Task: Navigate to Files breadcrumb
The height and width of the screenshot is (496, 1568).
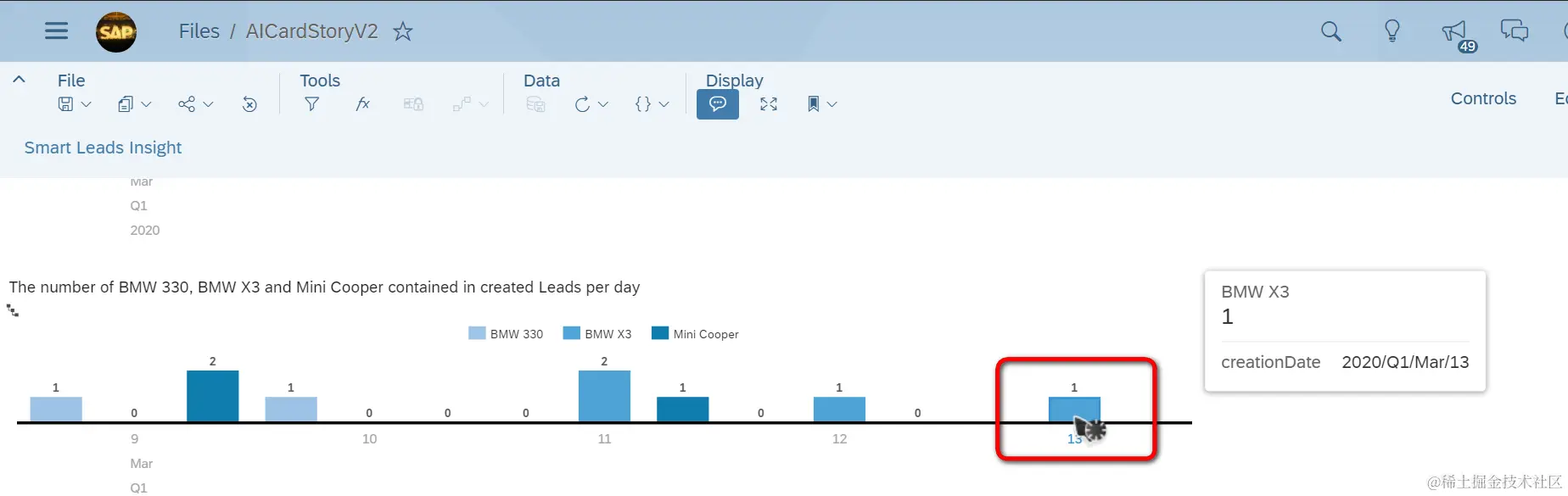Action: coord(199,31)
